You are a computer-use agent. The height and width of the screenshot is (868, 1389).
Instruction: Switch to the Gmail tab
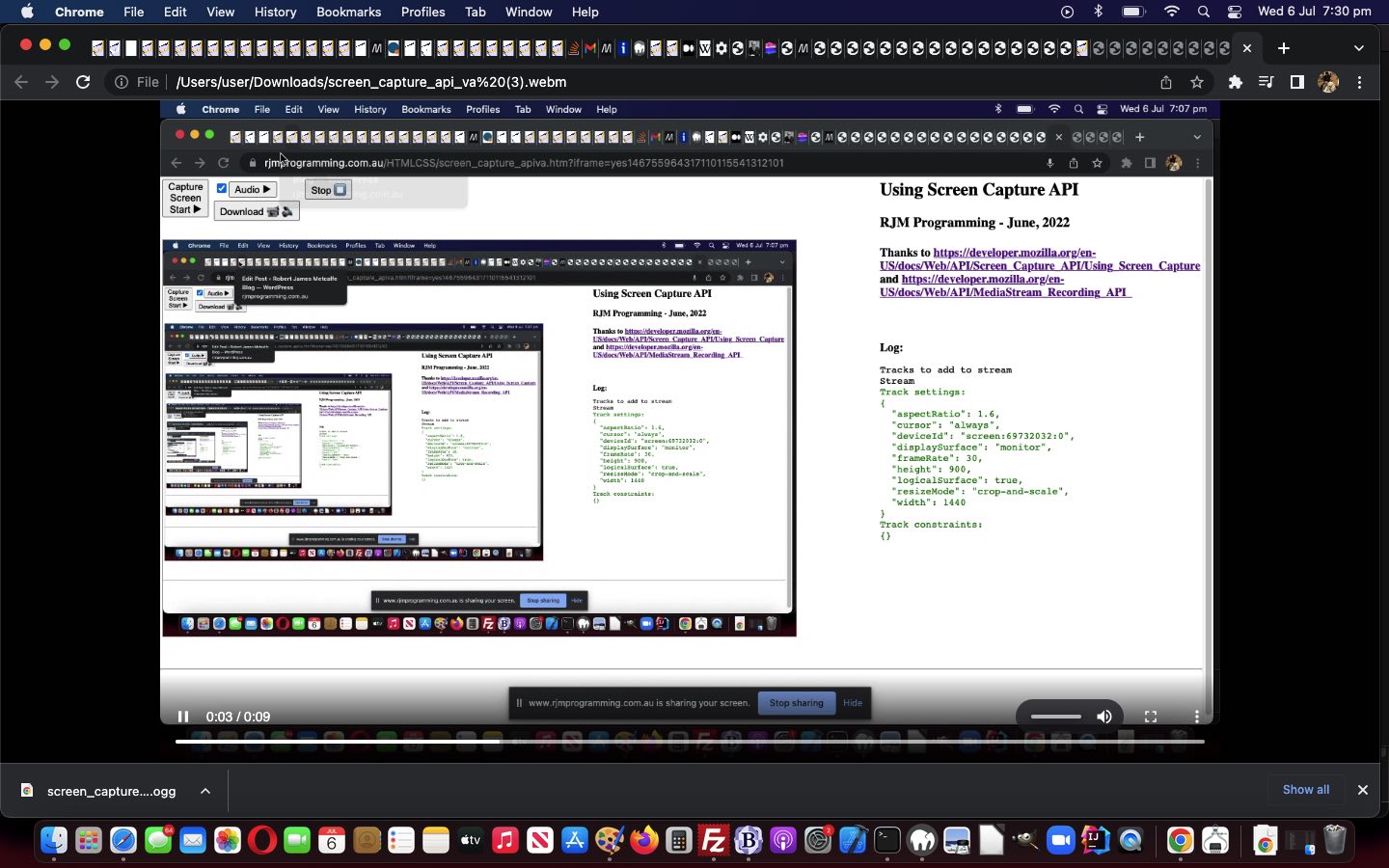point(589,48)
